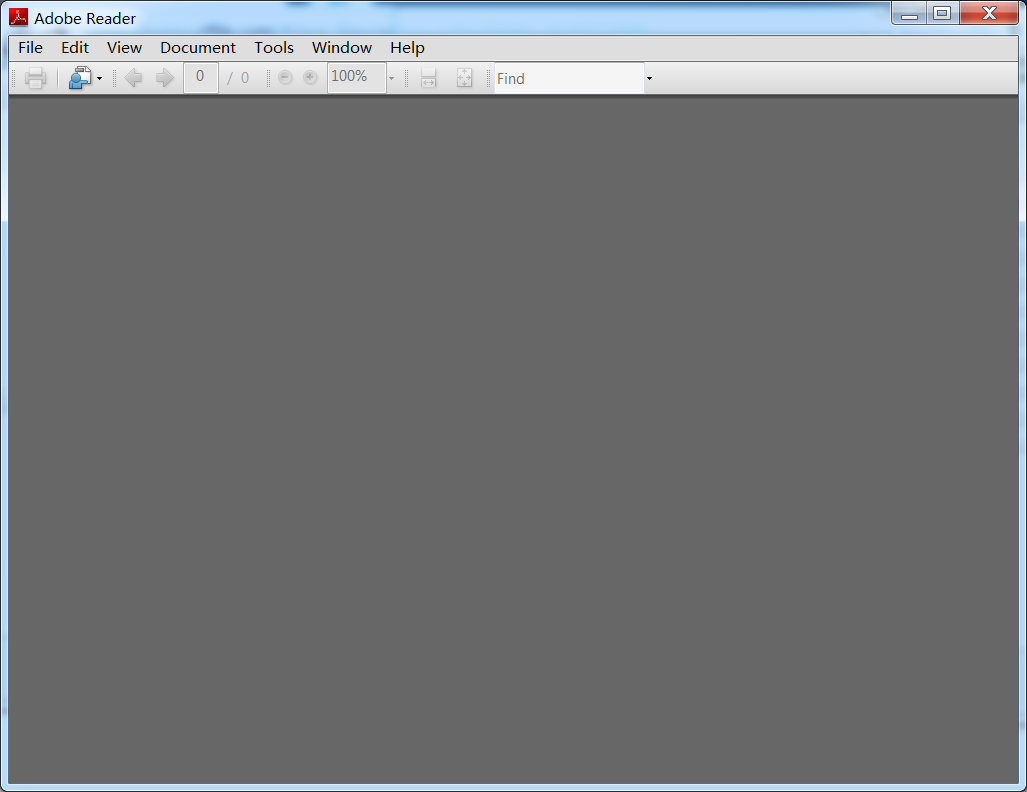Select the Fit Width scrolling icon
The image size is (1027, 792).
click(x=429, y=78)
